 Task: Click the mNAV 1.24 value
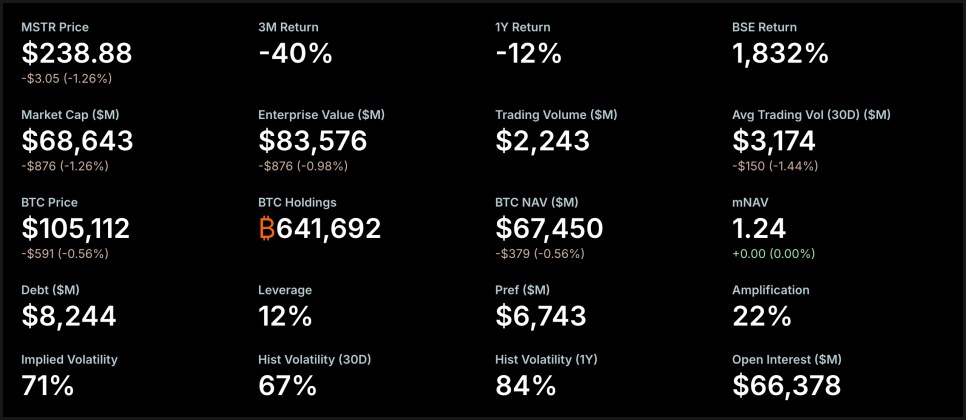click(759, 229)
